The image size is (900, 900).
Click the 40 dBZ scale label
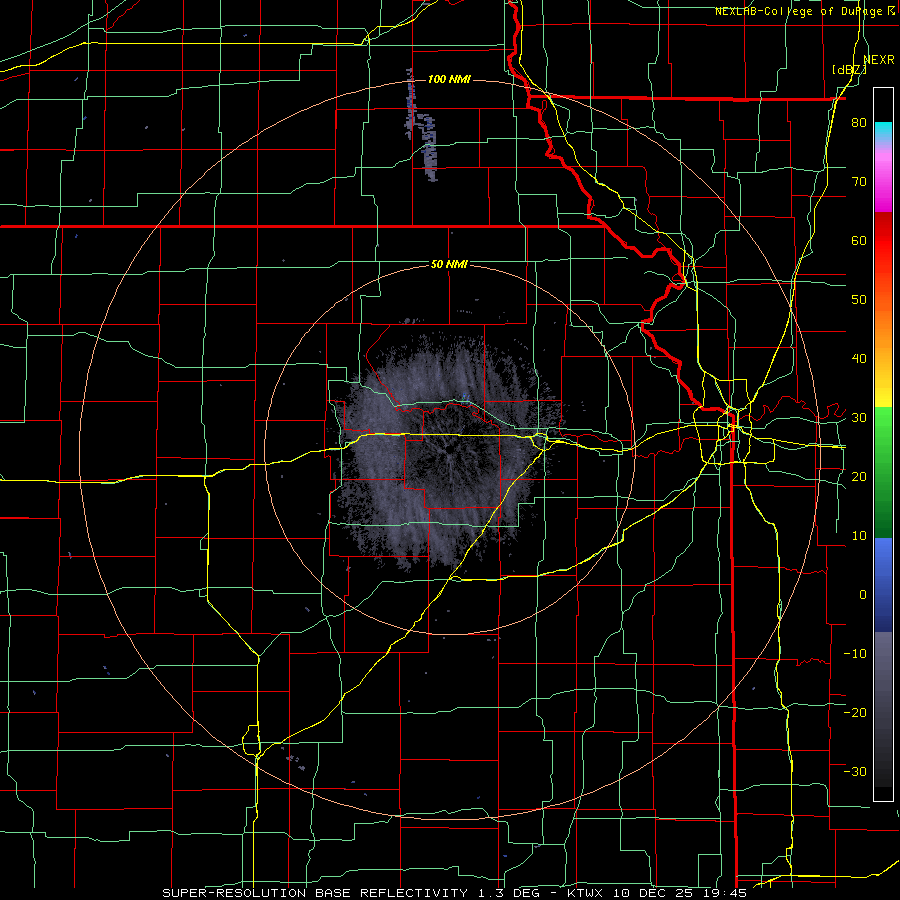tap(859, 359)
